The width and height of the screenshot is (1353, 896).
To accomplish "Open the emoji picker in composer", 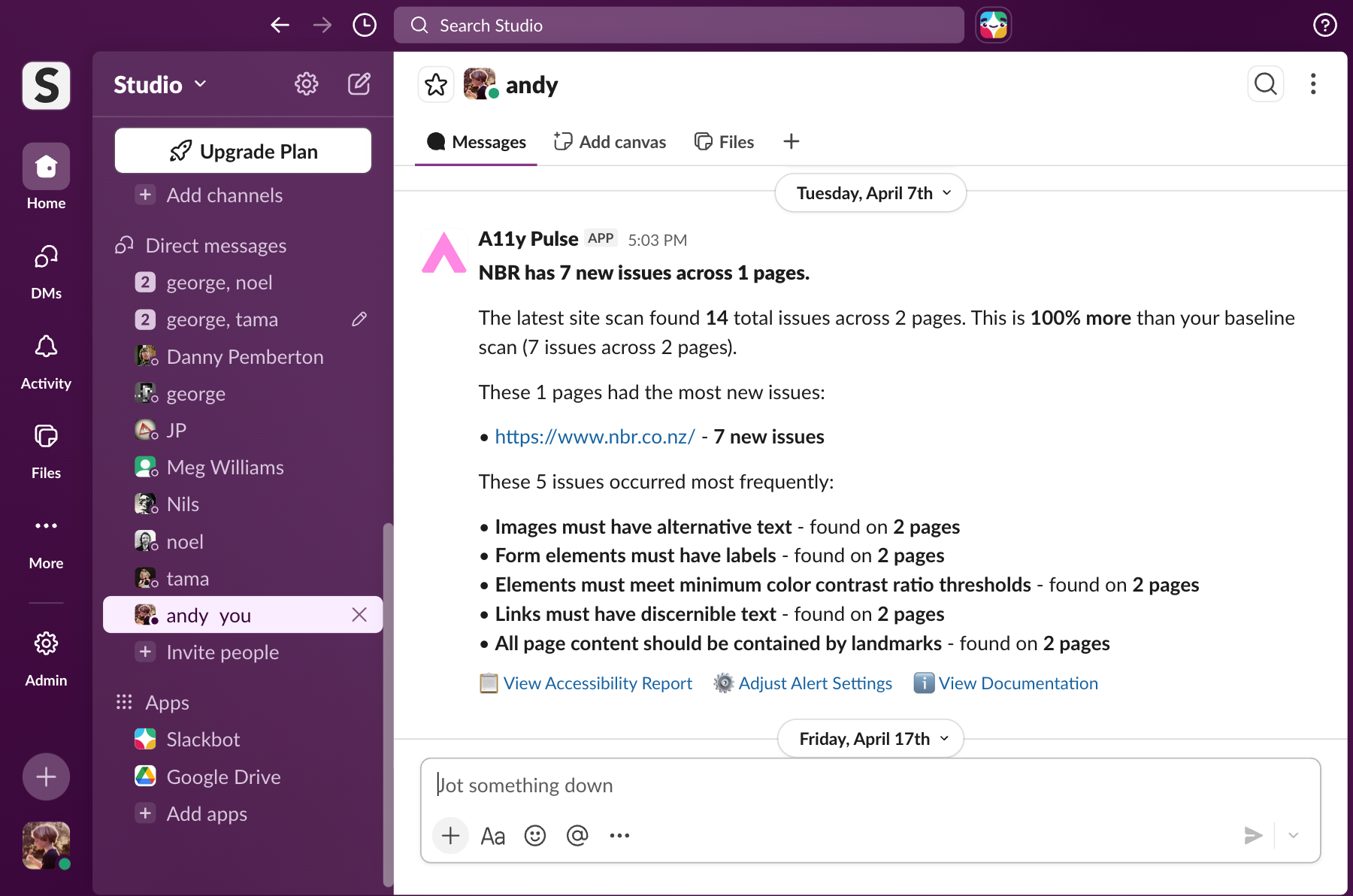I will (x=535, y=835).
